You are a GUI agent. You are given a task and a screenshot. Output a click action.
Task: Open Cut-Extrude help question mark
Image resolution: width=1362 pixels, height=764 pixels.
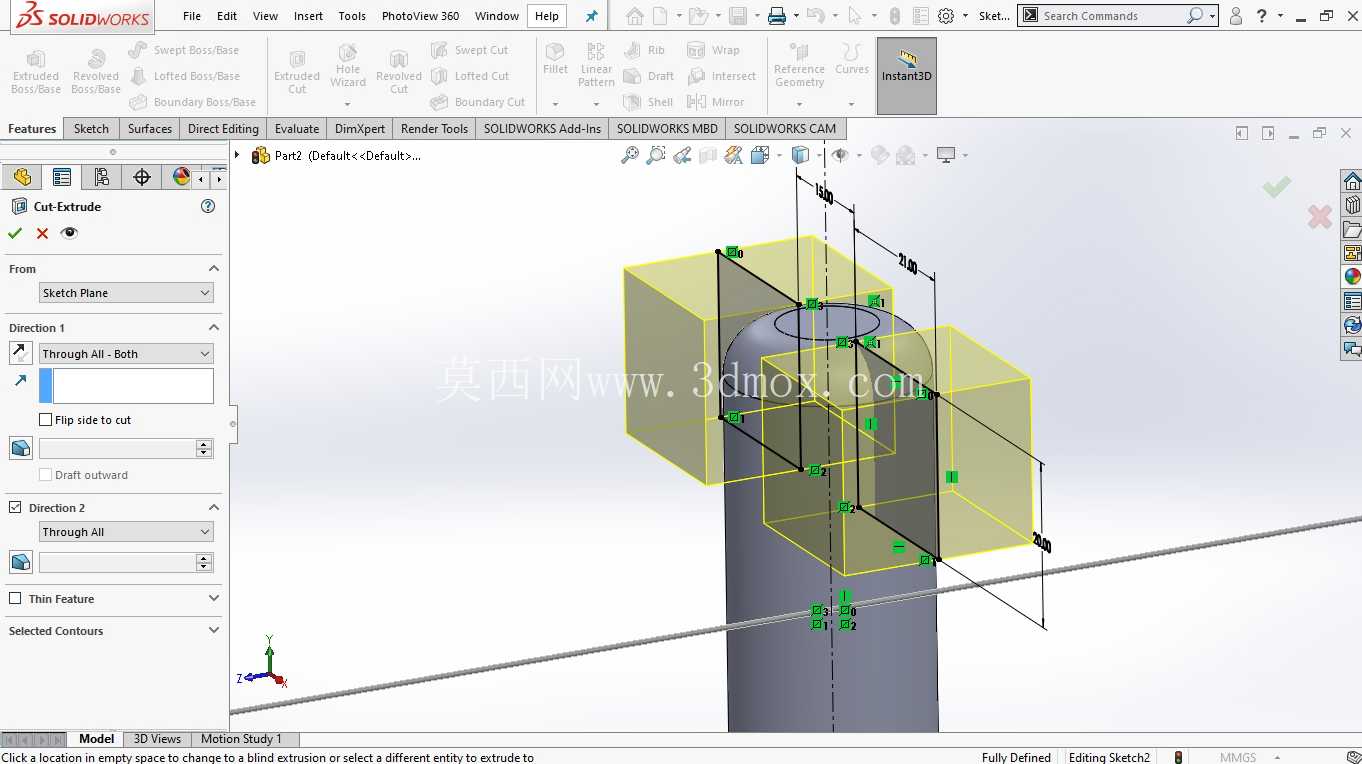coord(208,206)
